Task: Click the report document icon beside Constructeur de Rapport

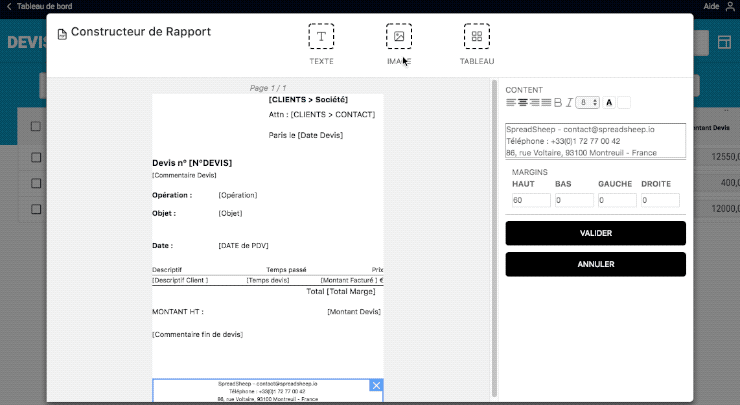Action: coord(62,34)
